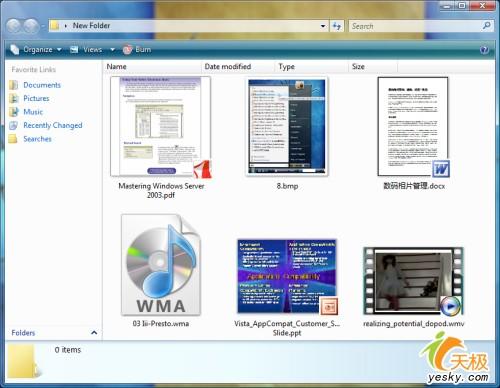Click the .docx file name label

414,186
